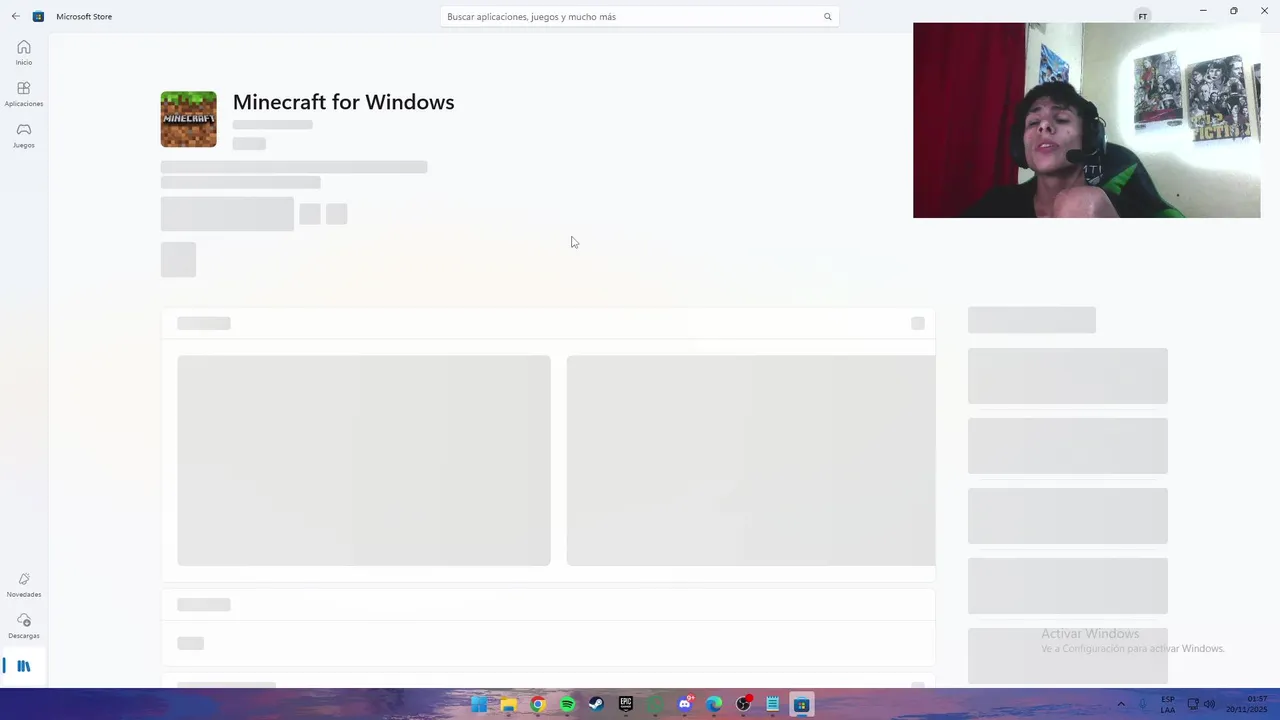Open the Notepad taskbar icon

coord(773,705)
